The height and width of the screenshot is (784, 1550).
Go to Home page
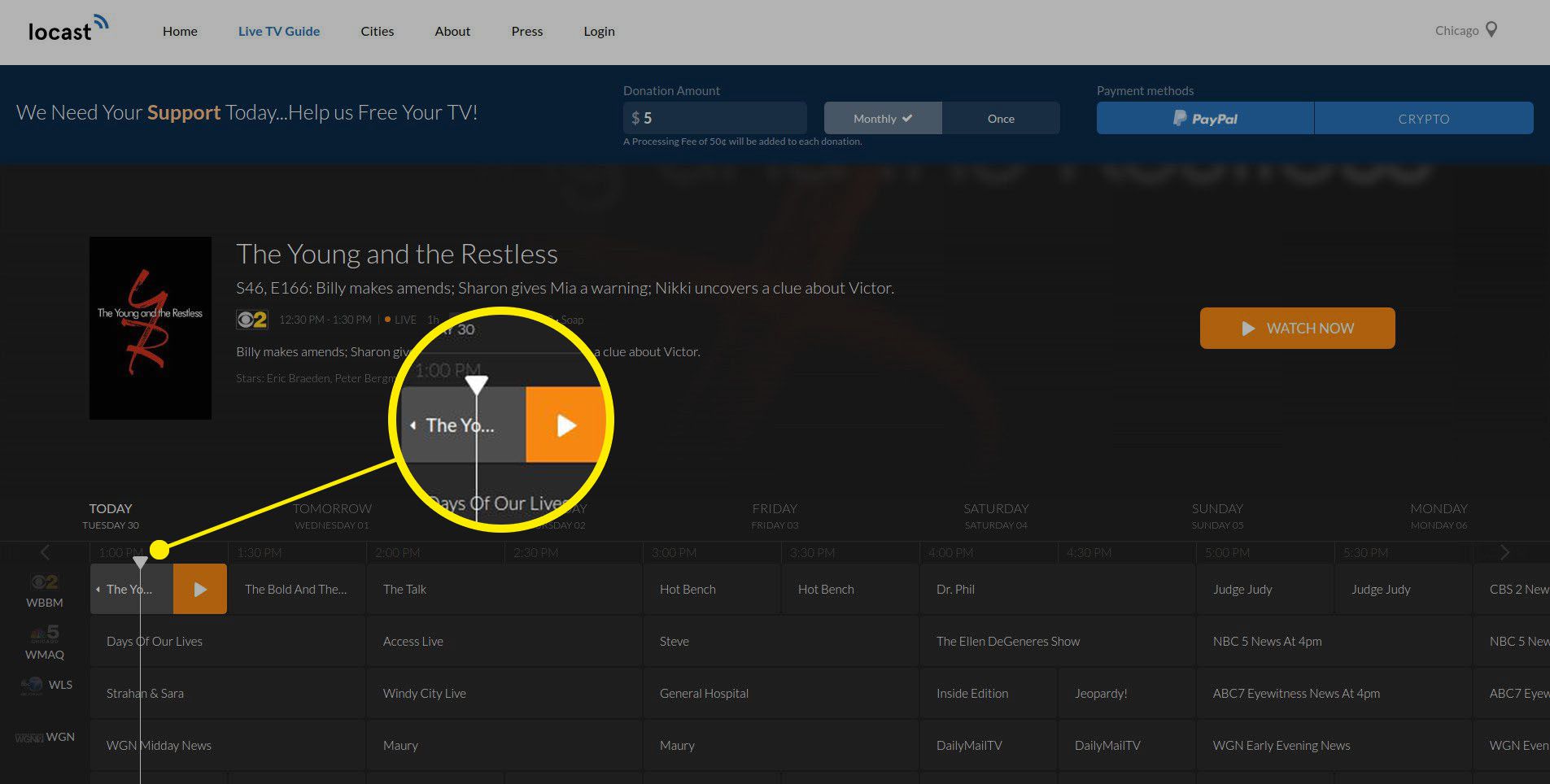tap(180, 31)
